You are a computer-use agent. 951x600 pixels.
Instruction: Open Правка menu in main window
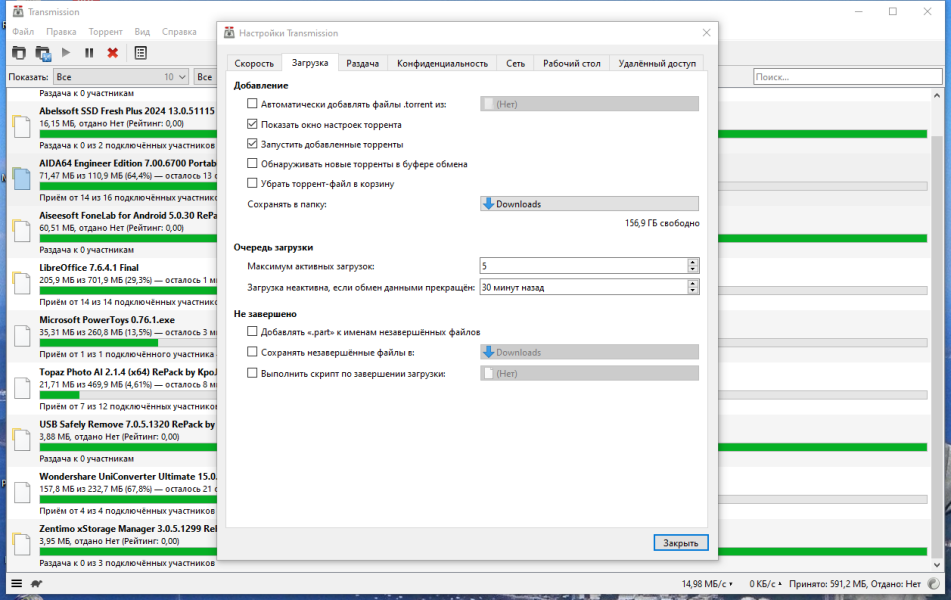coord(61,32)
